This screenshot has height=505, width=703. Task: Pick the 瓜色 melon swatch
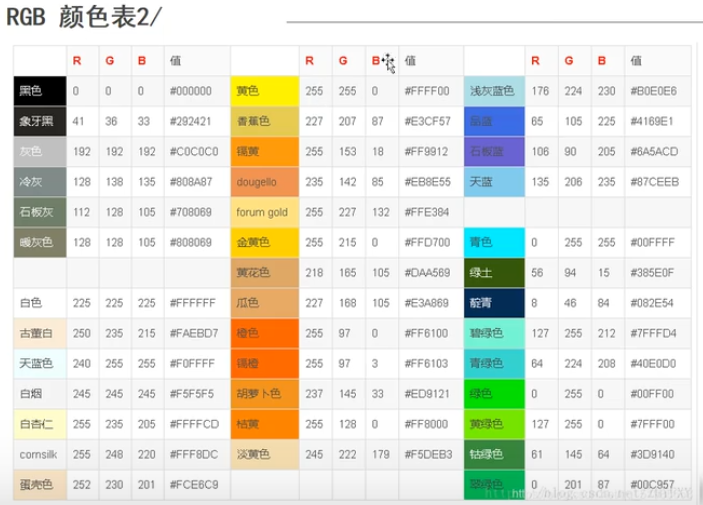(x=265, y=303)
